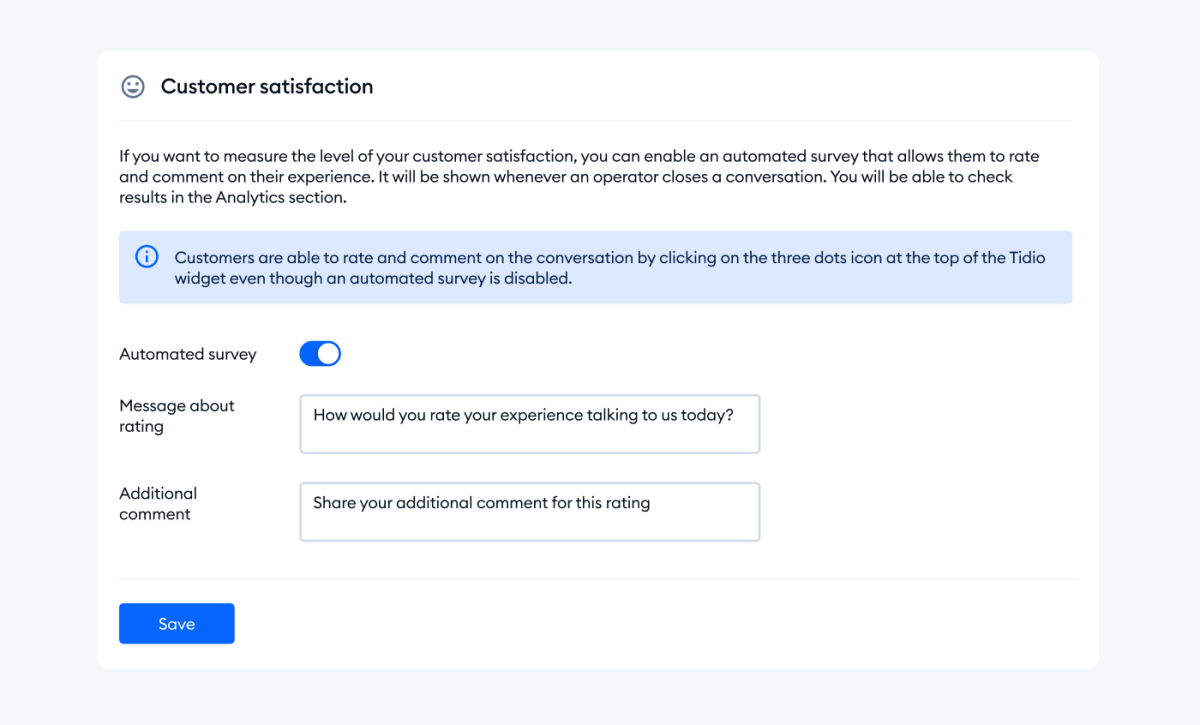
Task: Click the smiley face Customer satisfaction icon
Action: [132, 87]
